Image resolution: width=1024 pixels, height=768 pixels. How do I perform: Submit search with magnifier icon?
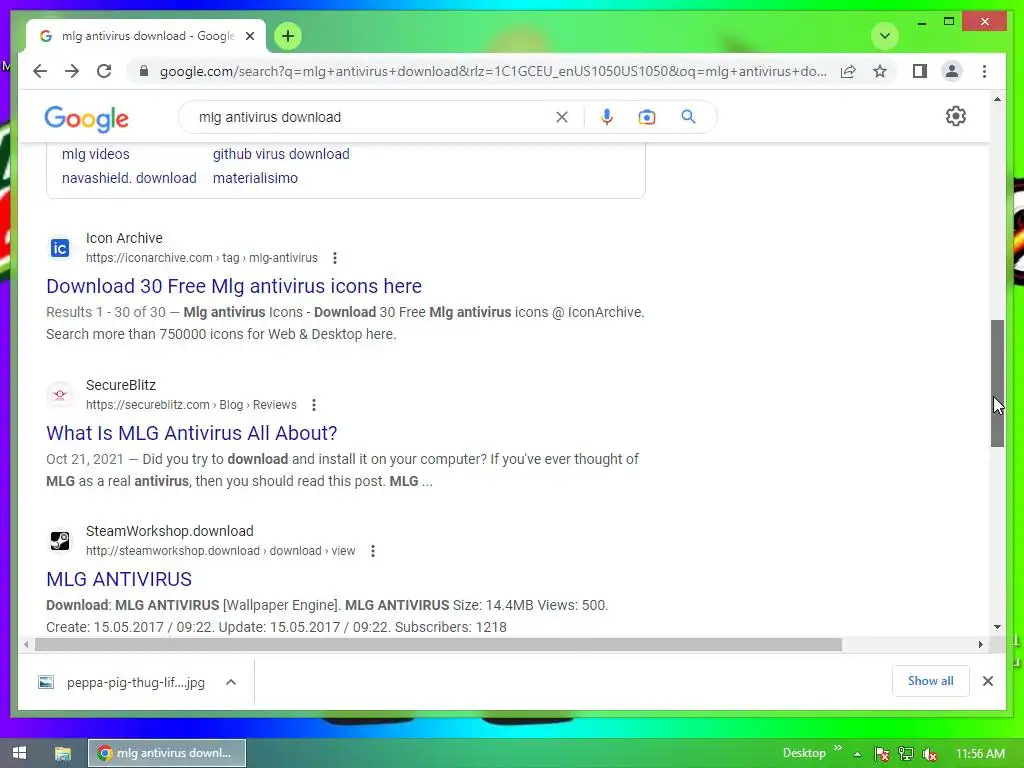(688, 117)
